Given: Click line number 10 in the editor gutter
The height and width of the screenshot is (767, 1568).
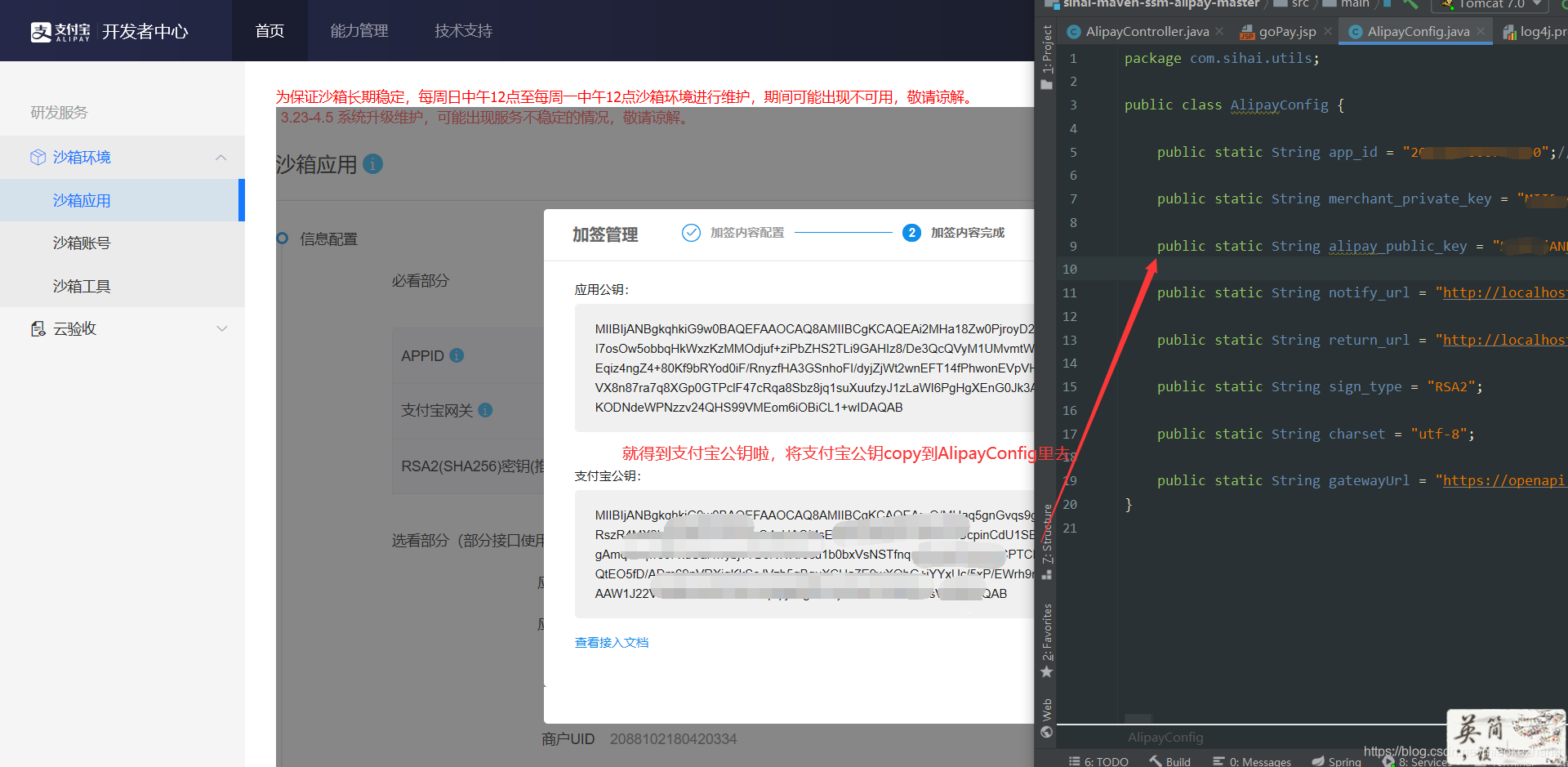Looking at the screenshot, I should (1069, 269).
